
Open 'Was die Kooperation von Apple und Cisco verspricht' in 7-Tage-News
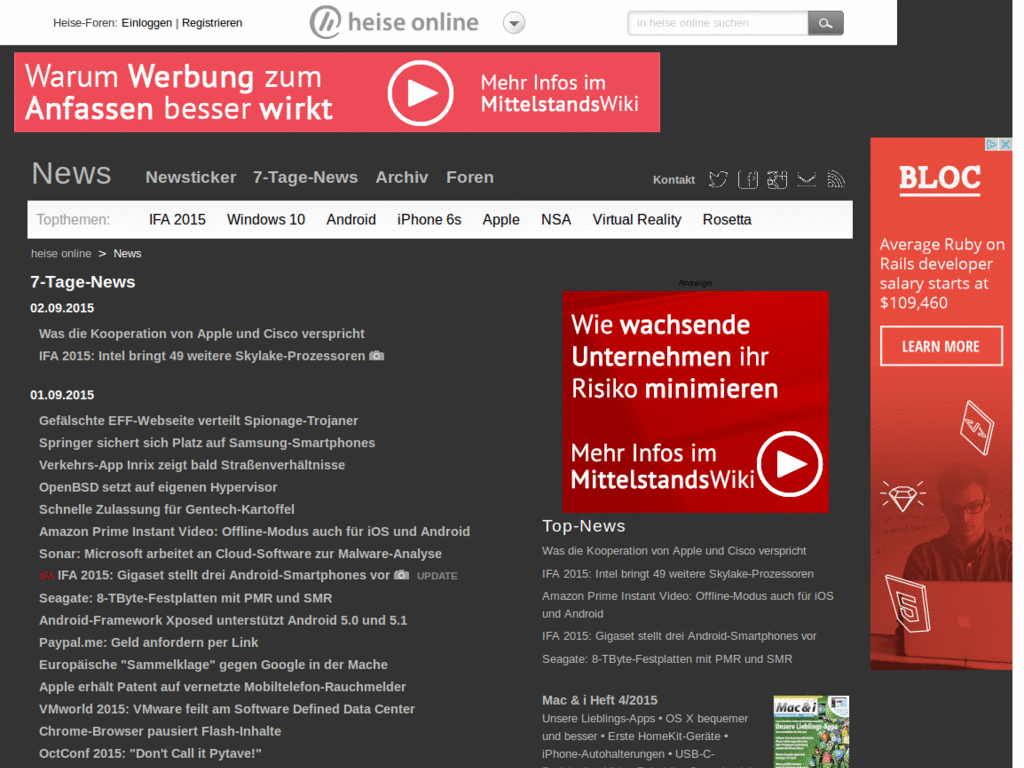point(202,334)
